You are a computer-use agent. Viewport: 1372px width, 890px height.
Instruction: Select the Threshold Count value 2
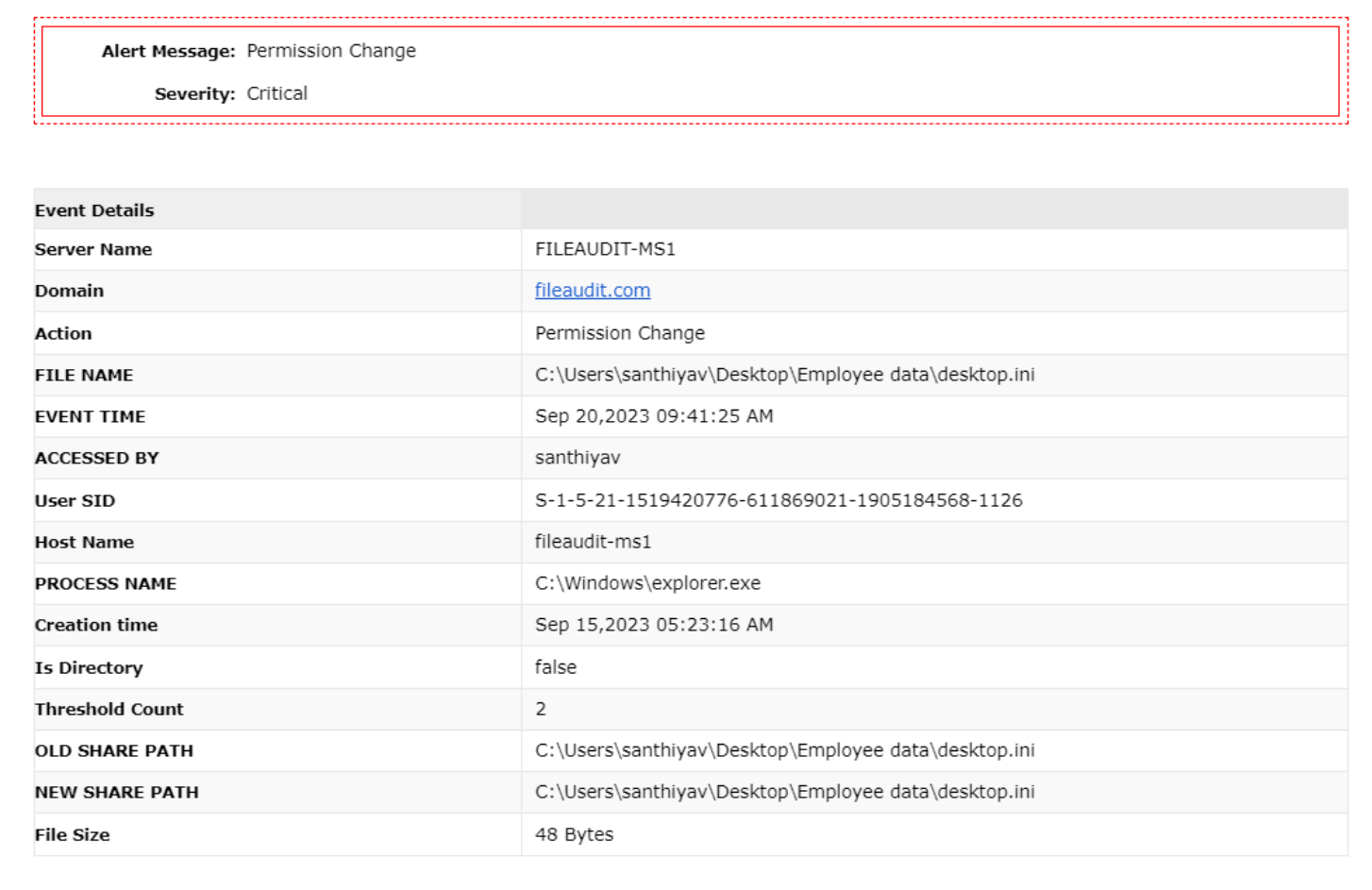coord(541,709)
